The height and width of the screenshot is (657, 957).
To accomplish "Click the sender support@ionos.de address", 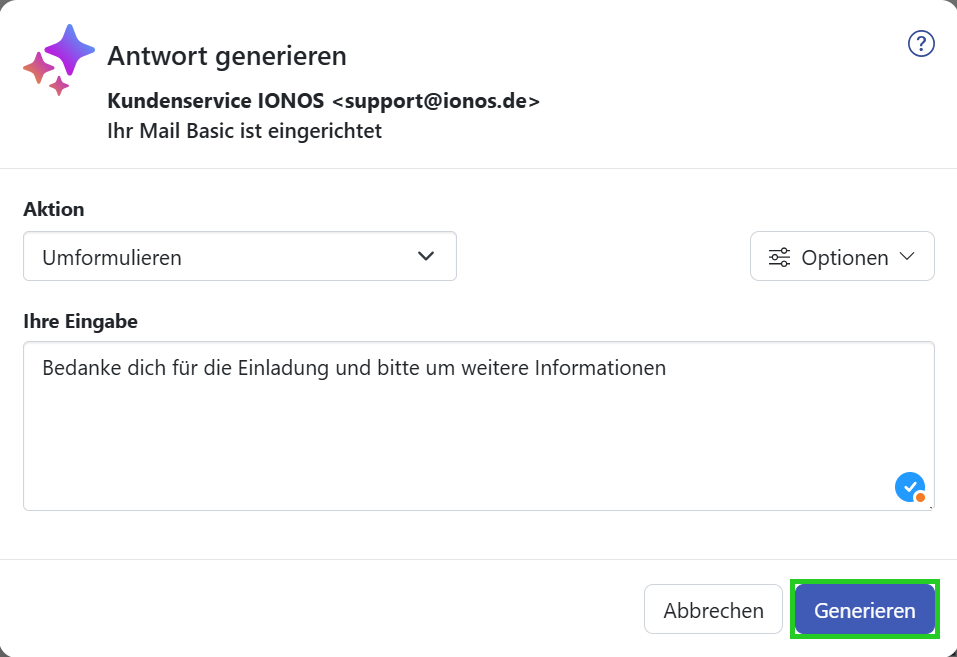I will (x=436, y=101).
